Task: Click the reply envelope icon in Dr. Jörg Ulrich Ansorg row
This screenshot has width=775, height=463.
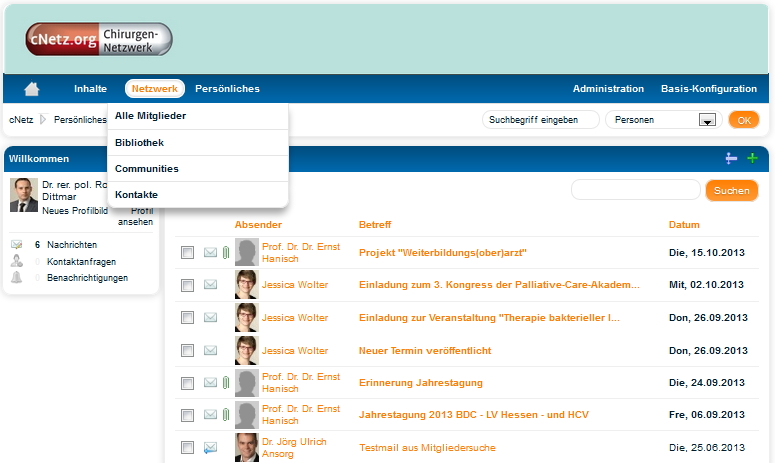Action: [210, 448]
